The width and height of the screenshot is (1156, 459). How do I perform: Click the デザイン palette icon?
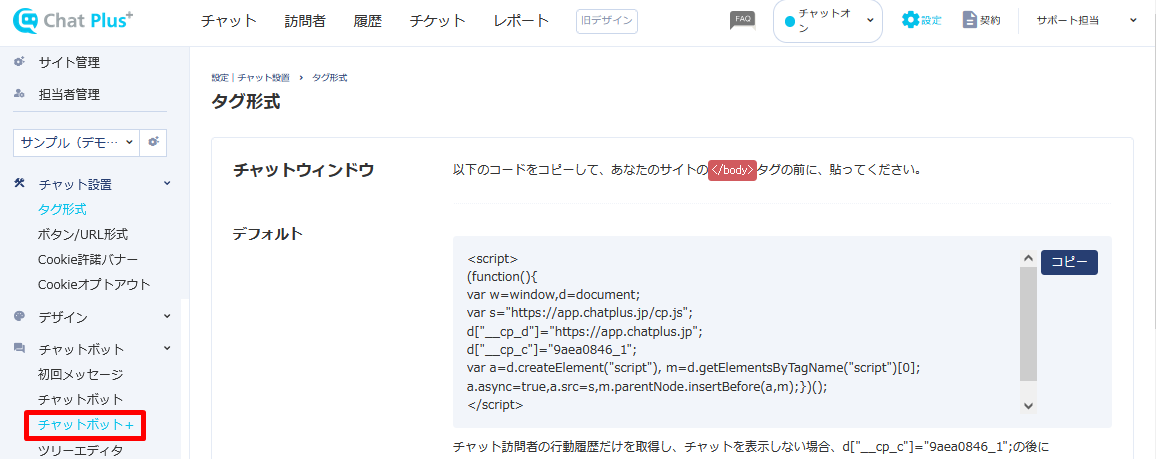coord(20,318)
